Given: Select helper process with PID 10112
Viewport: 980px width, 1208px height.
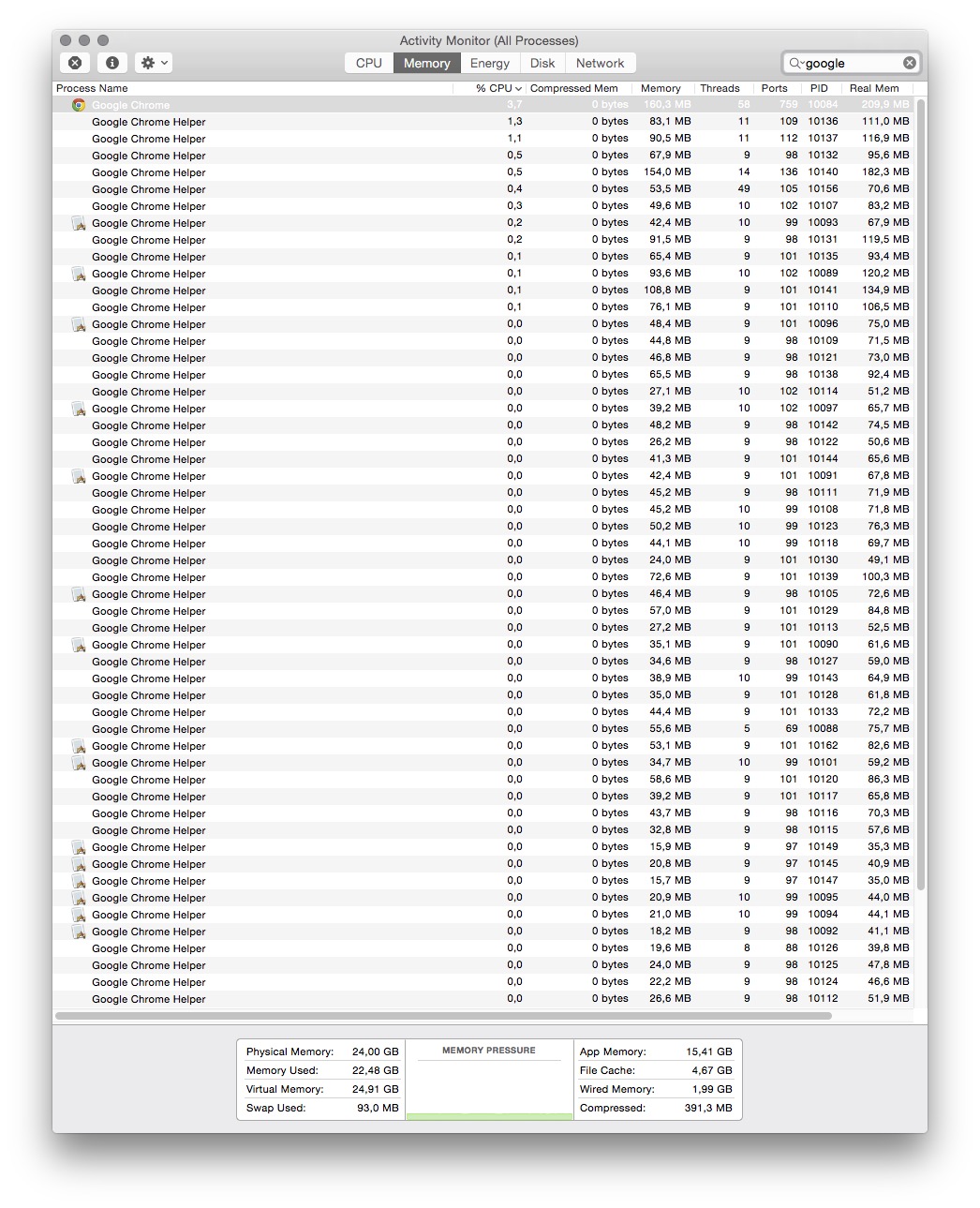Looking at the screenshot, I should (x=483, y=999).
